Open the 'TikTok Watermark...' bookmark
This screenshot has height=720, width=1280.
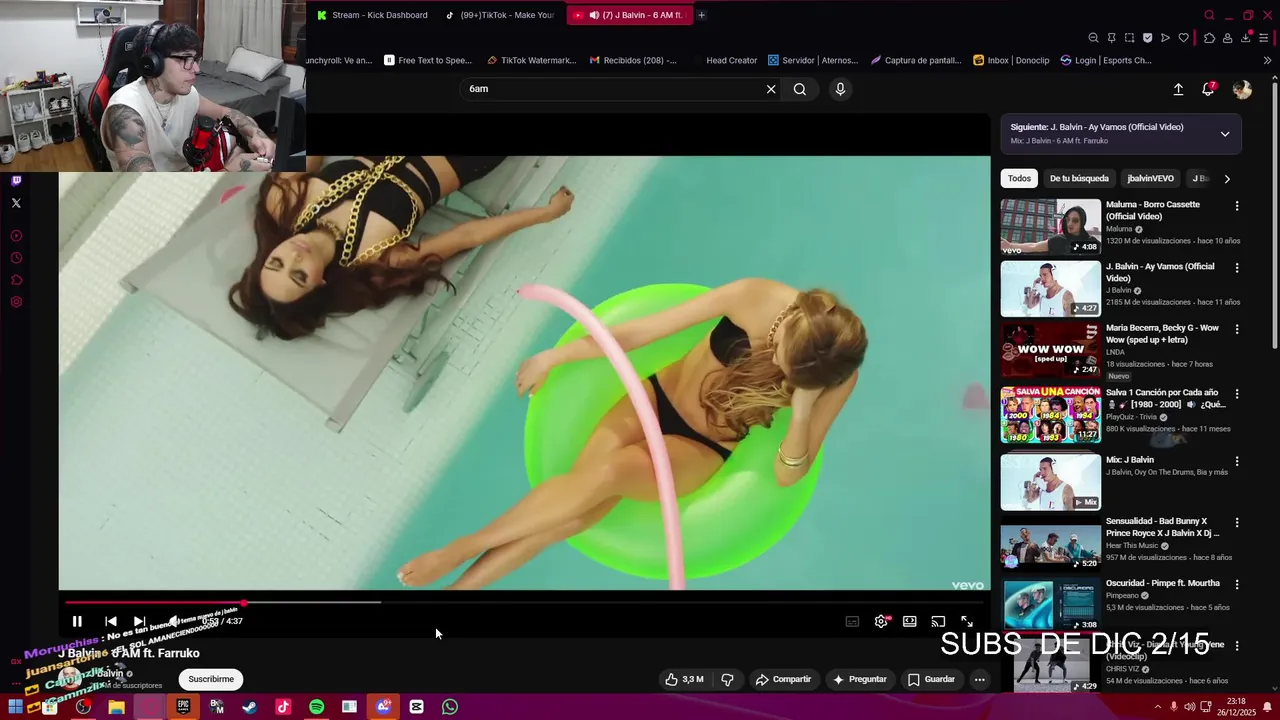(531, 60)
